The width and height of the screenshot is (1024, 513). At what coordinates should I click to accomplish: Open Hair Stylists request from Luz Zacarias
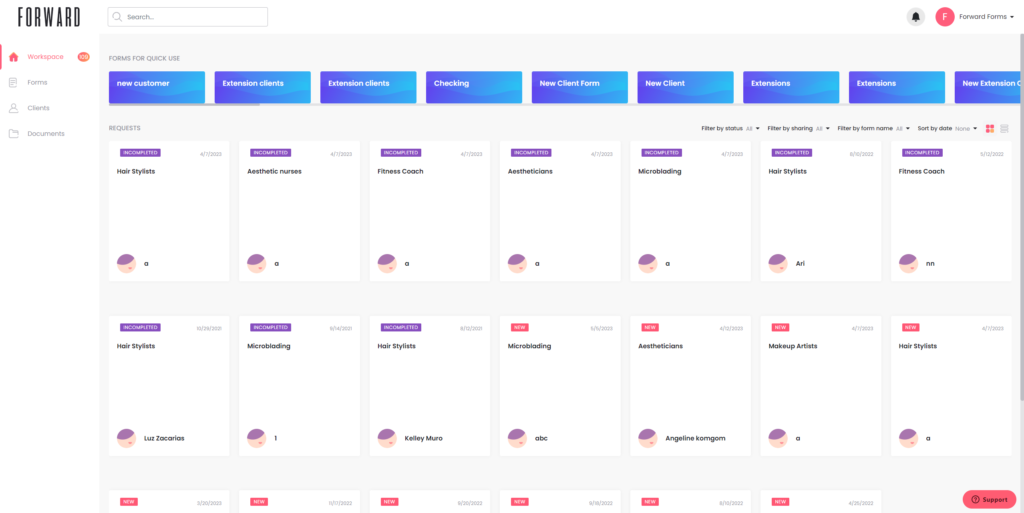[x=169, y=386]
